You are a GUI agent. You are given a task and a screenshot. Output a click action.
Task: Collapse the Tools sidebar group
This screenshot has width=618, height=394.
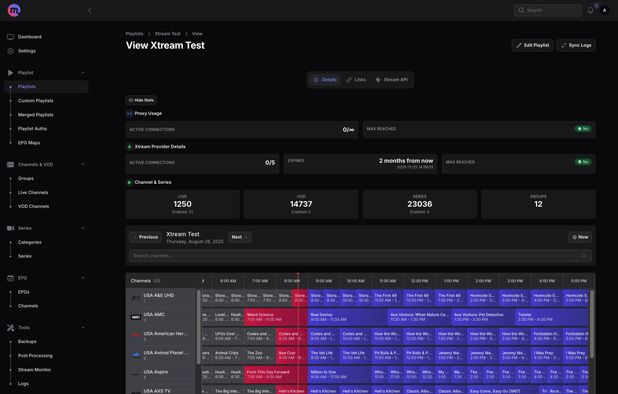(x=83, y=327)
